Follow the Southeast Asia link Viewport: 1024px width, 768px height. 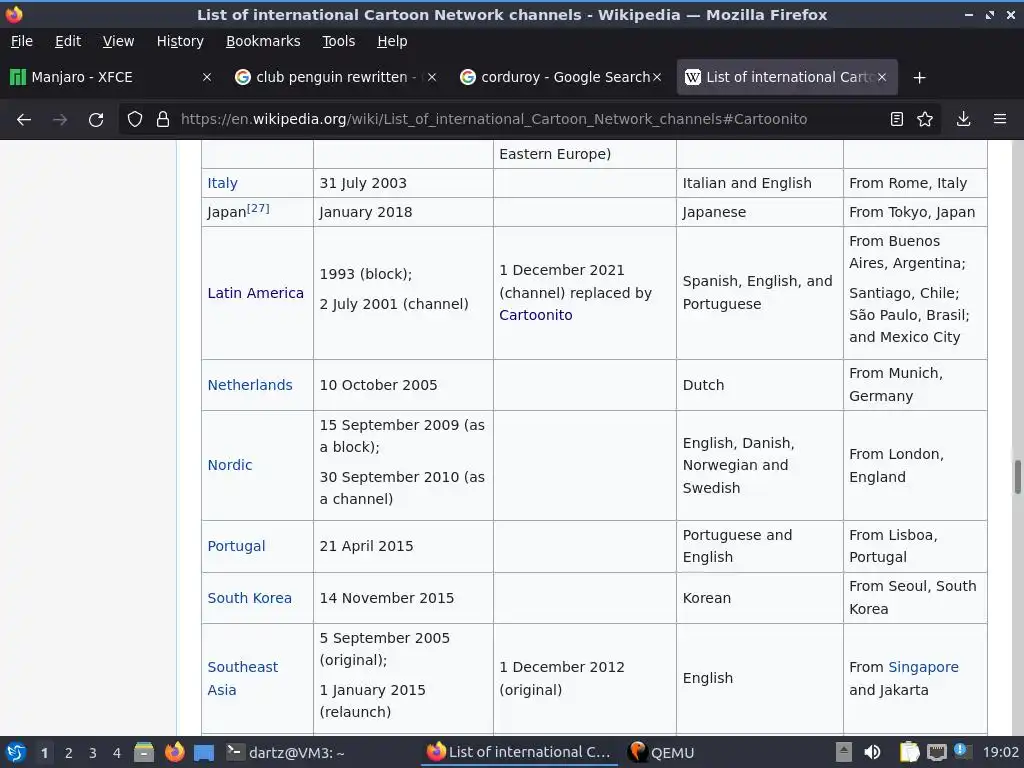pyautogui.click(x=242, y=679)
